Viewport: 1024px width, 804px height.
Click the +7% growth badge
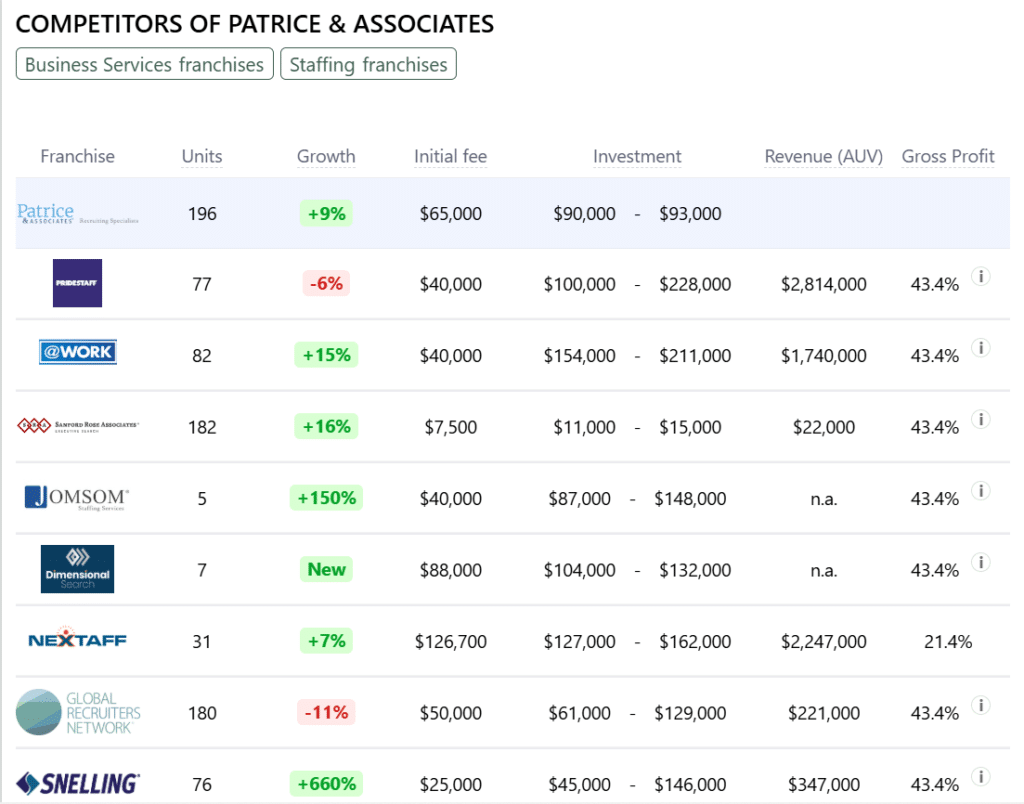point(326,641)
